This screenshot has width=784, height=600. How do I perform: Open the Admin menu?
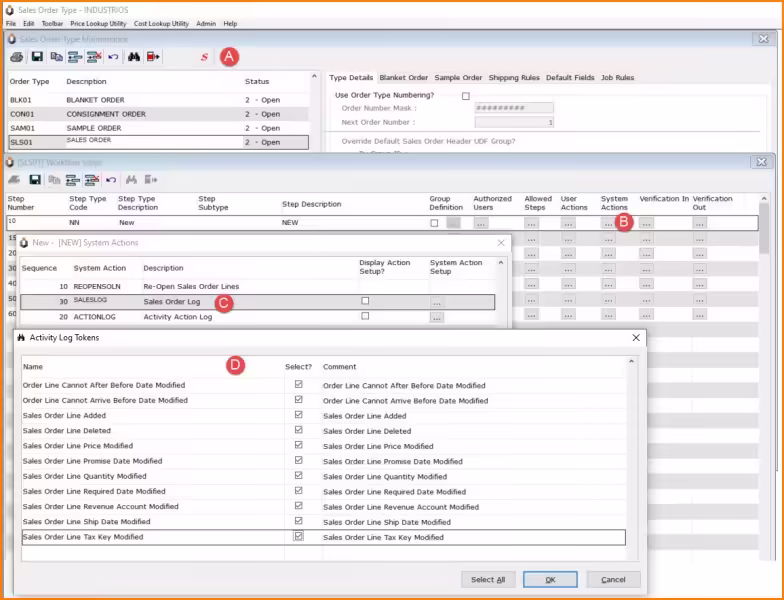(206, 24)
